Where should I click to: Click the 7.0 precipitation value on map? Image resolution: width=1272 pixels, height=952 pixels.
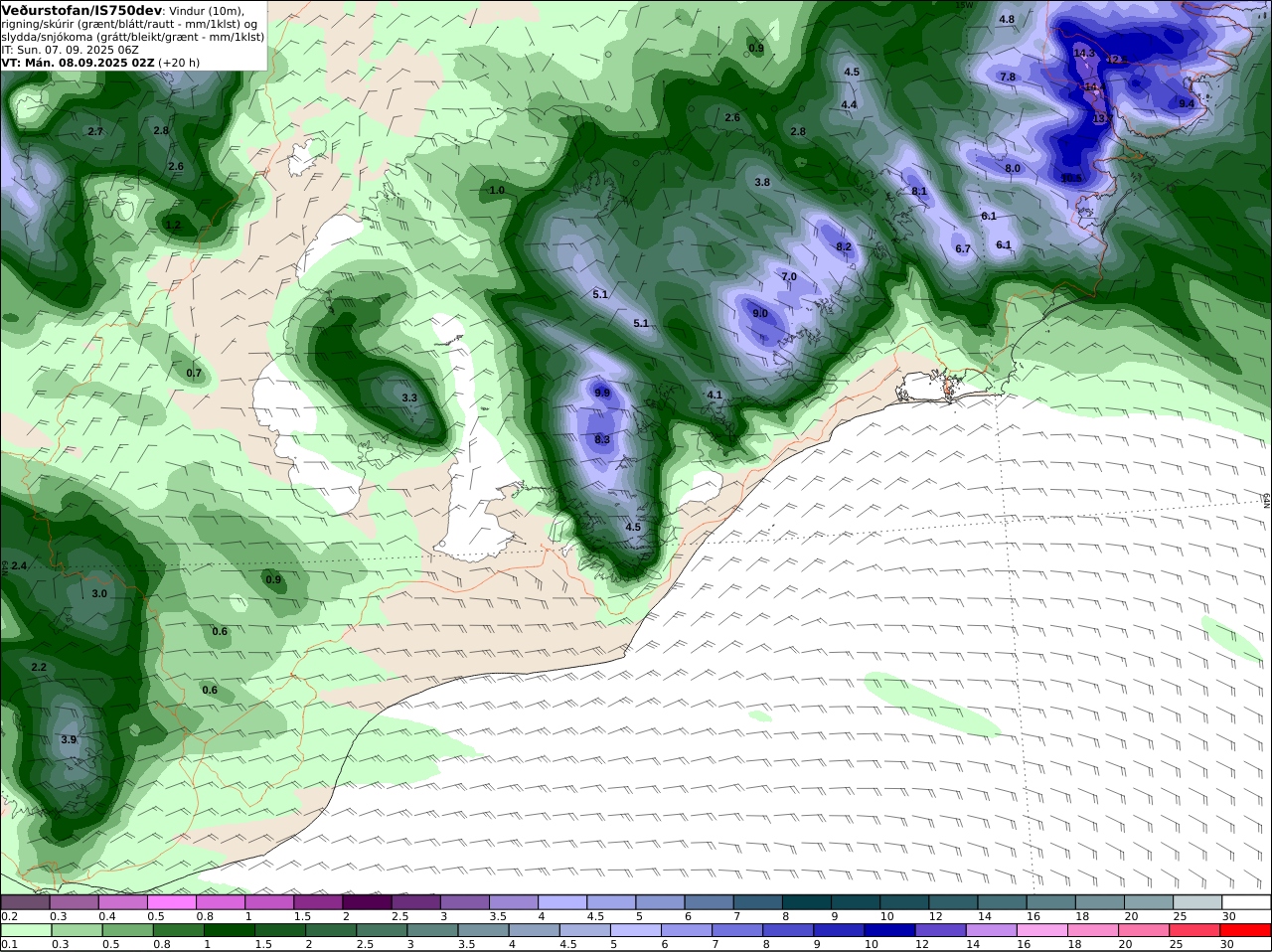[789, 276]
